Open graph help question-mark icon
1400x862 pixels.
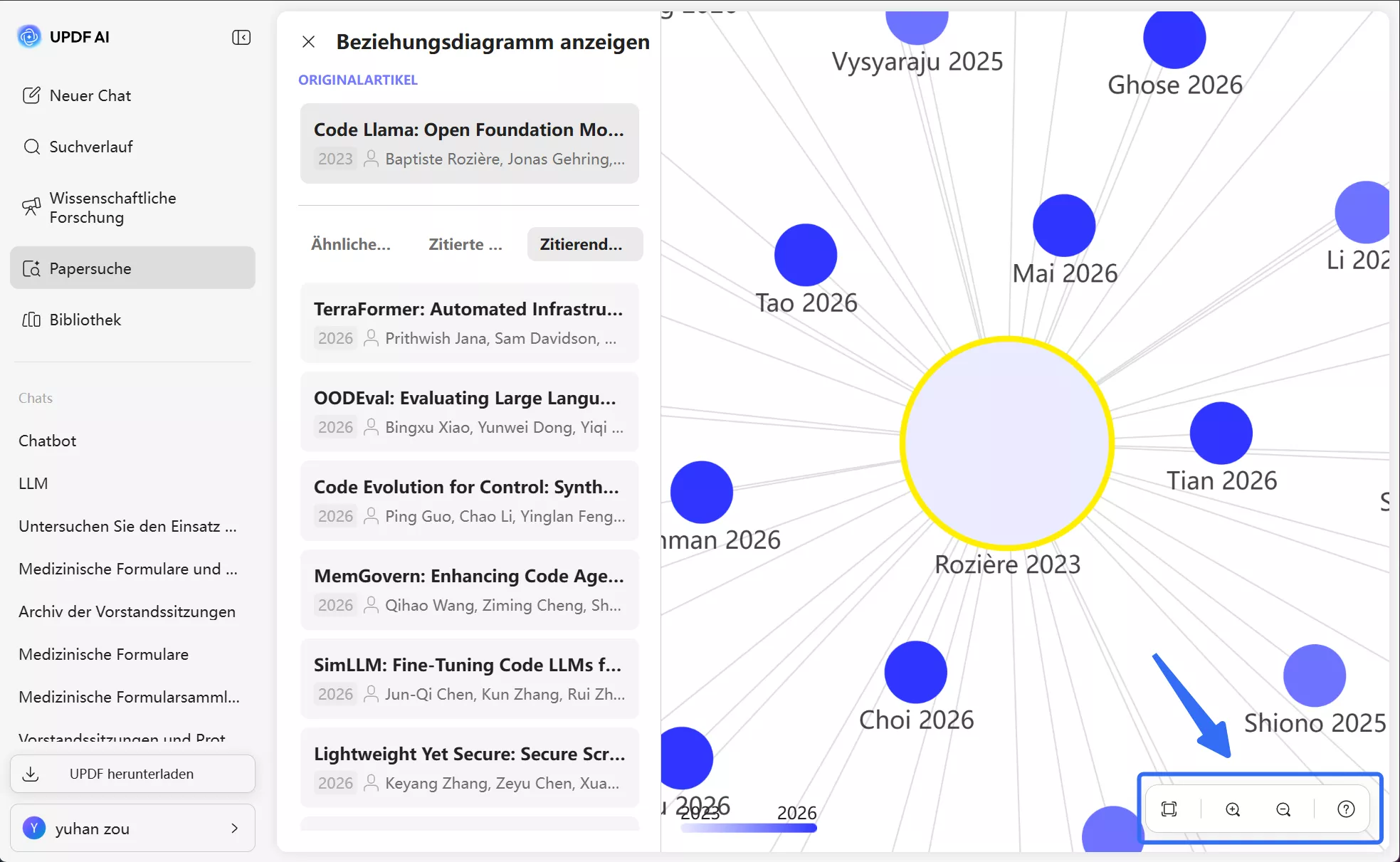pos(1346,809)
